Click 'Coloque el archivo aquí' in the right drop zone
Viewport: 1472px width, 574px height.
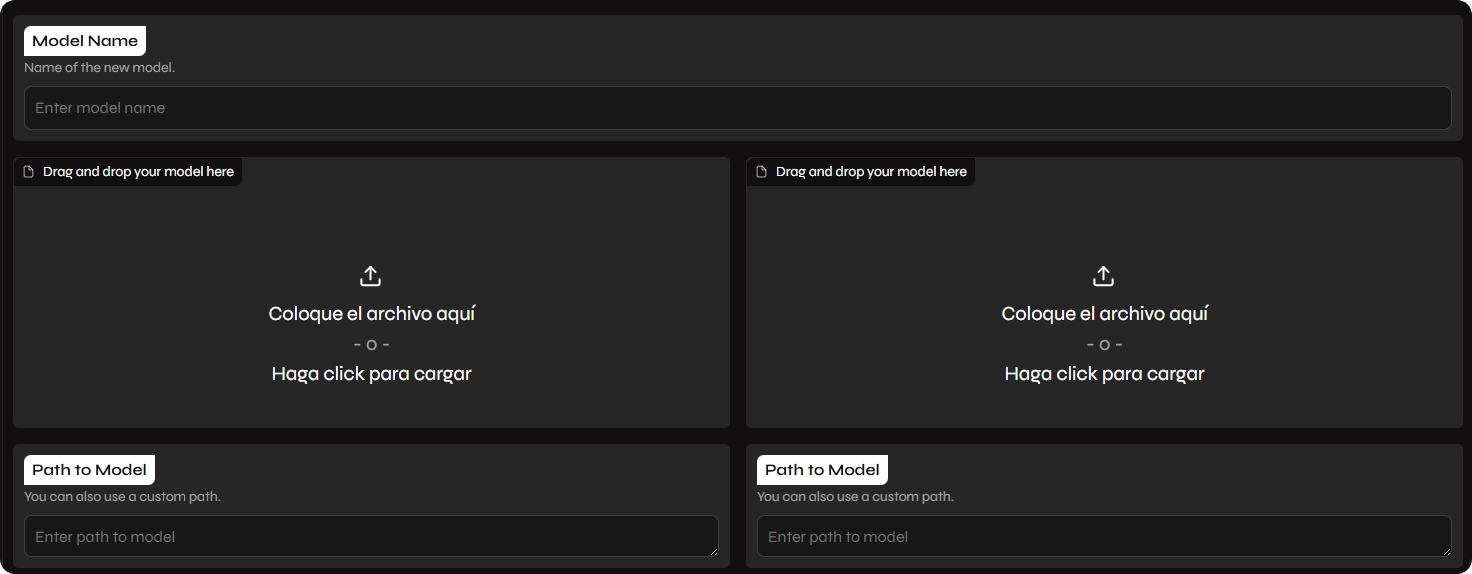pos(1104,314)
